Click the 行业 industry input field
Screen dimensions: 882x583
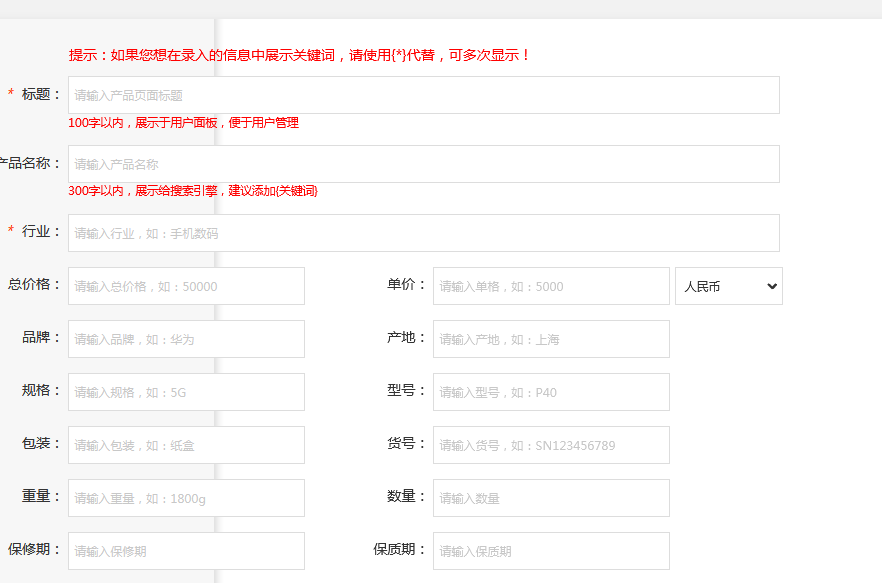423,233
